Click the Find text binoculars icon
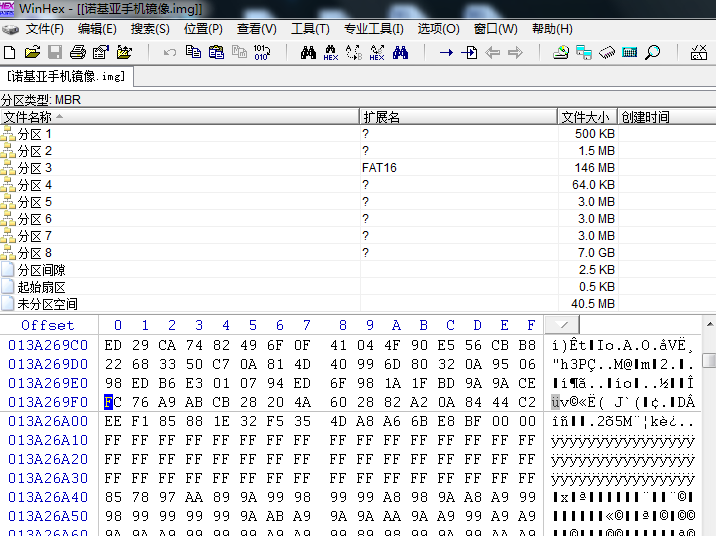Image resolution: width=716 pixels, height=536 pixels. (x=308, y=53)
